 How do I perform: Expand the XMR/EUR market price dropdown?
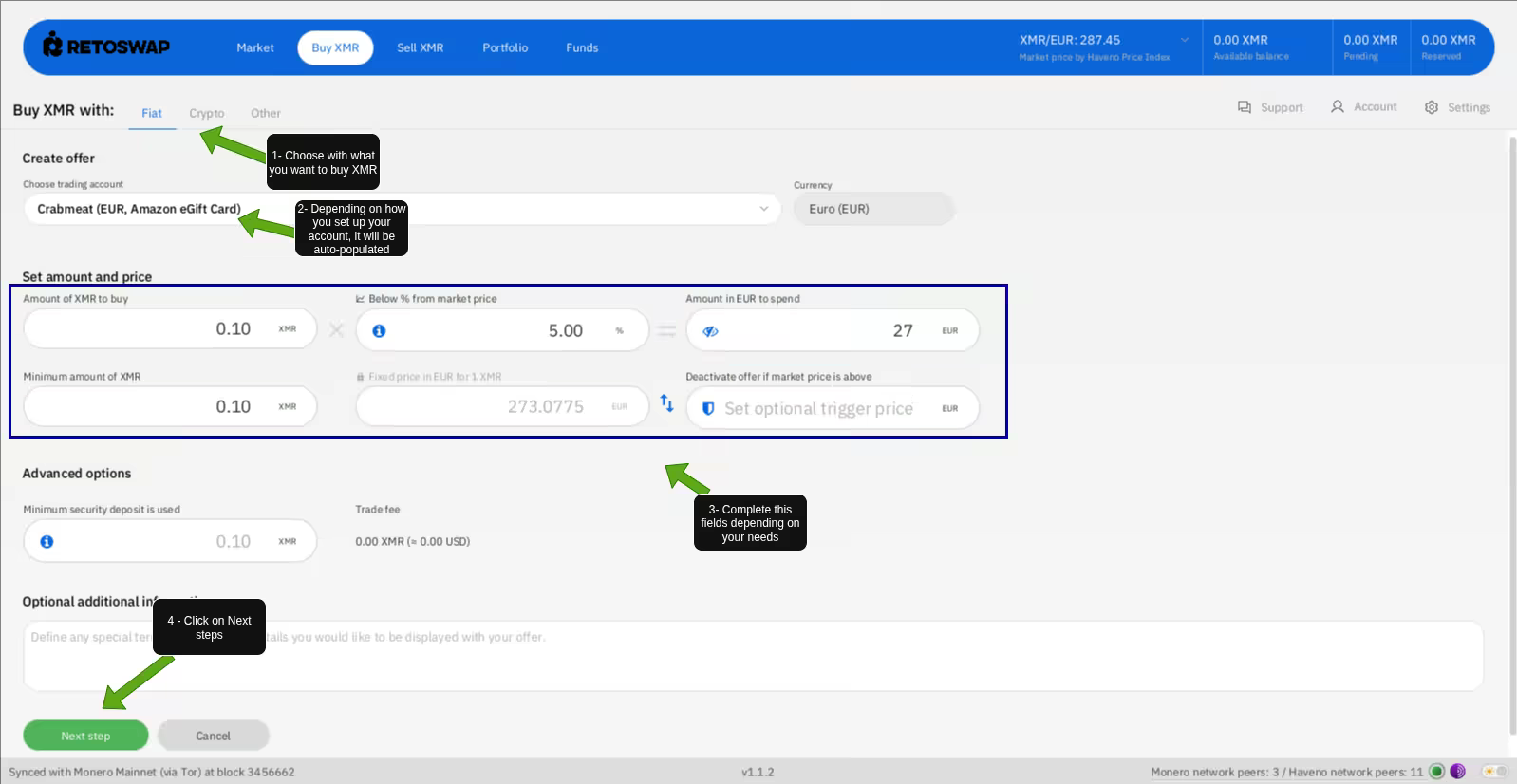pos(1185,40)
